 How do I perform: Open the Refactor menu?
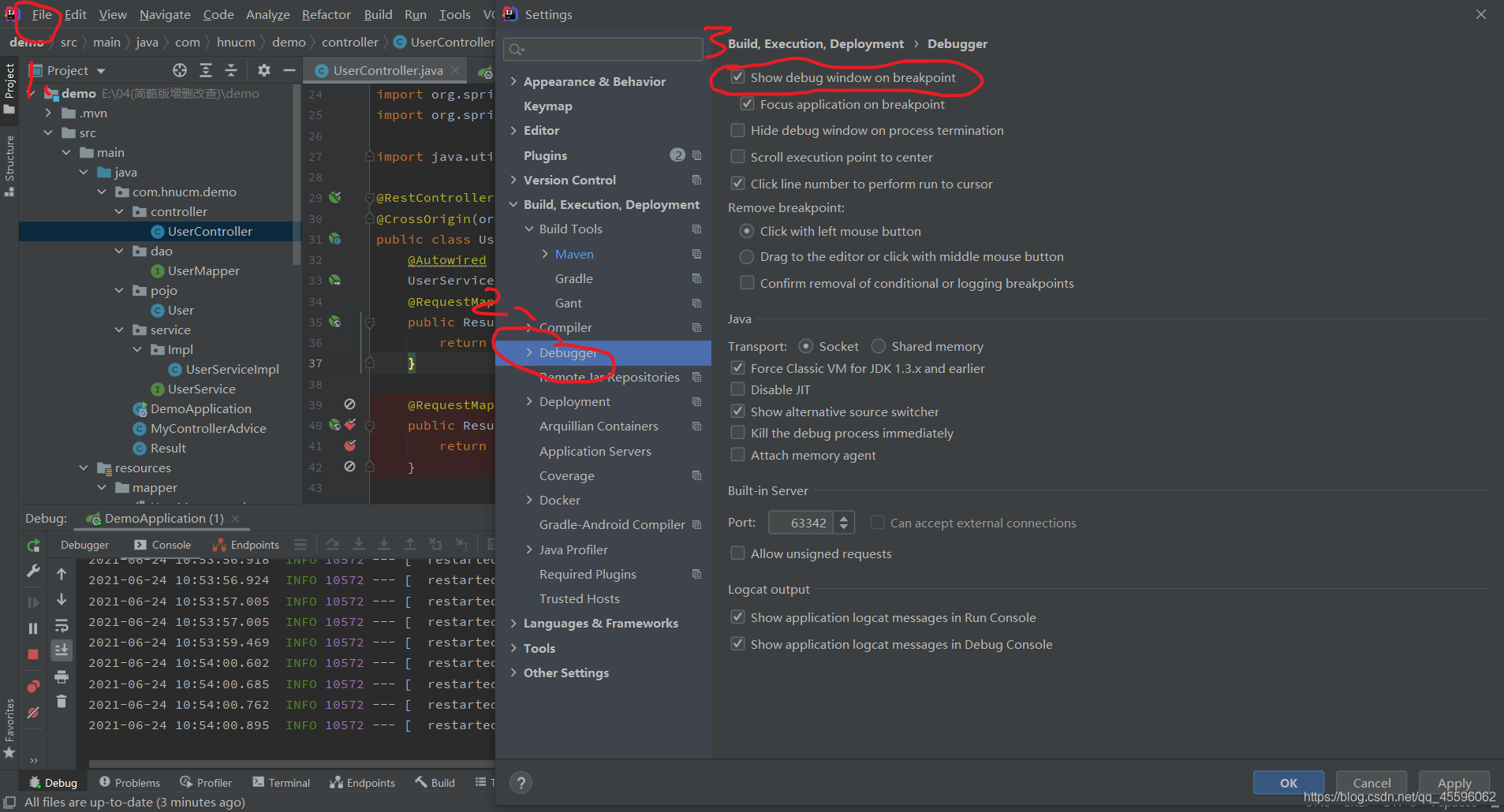(326, 14)
